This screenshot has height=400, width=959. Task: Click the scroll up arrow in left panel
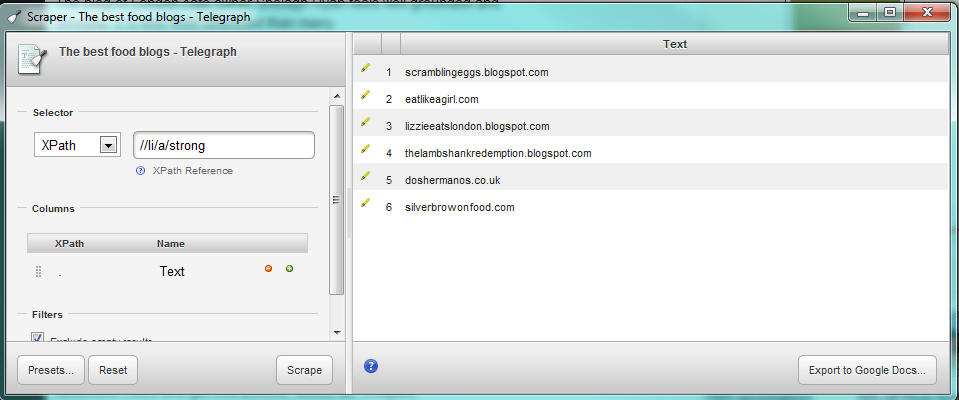pos(336,96)
